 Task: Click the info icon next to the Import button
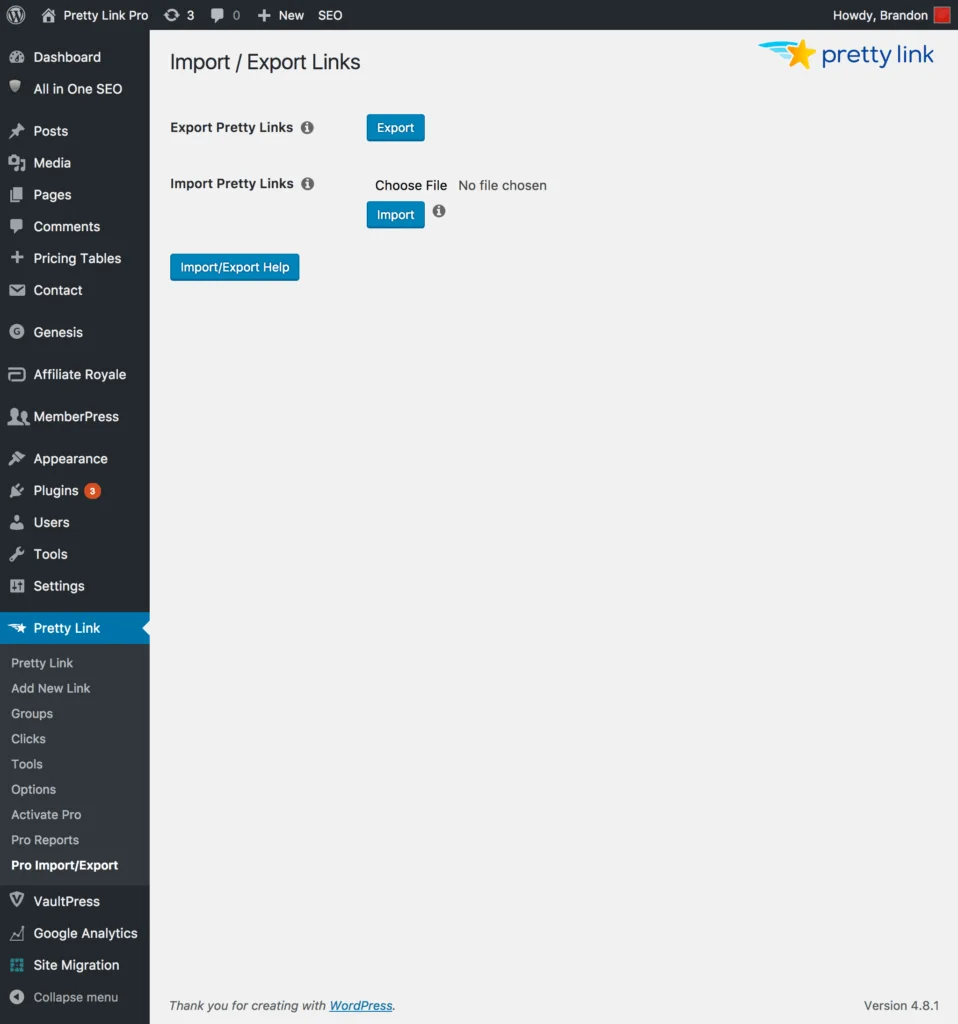click(x=438, y=211)
